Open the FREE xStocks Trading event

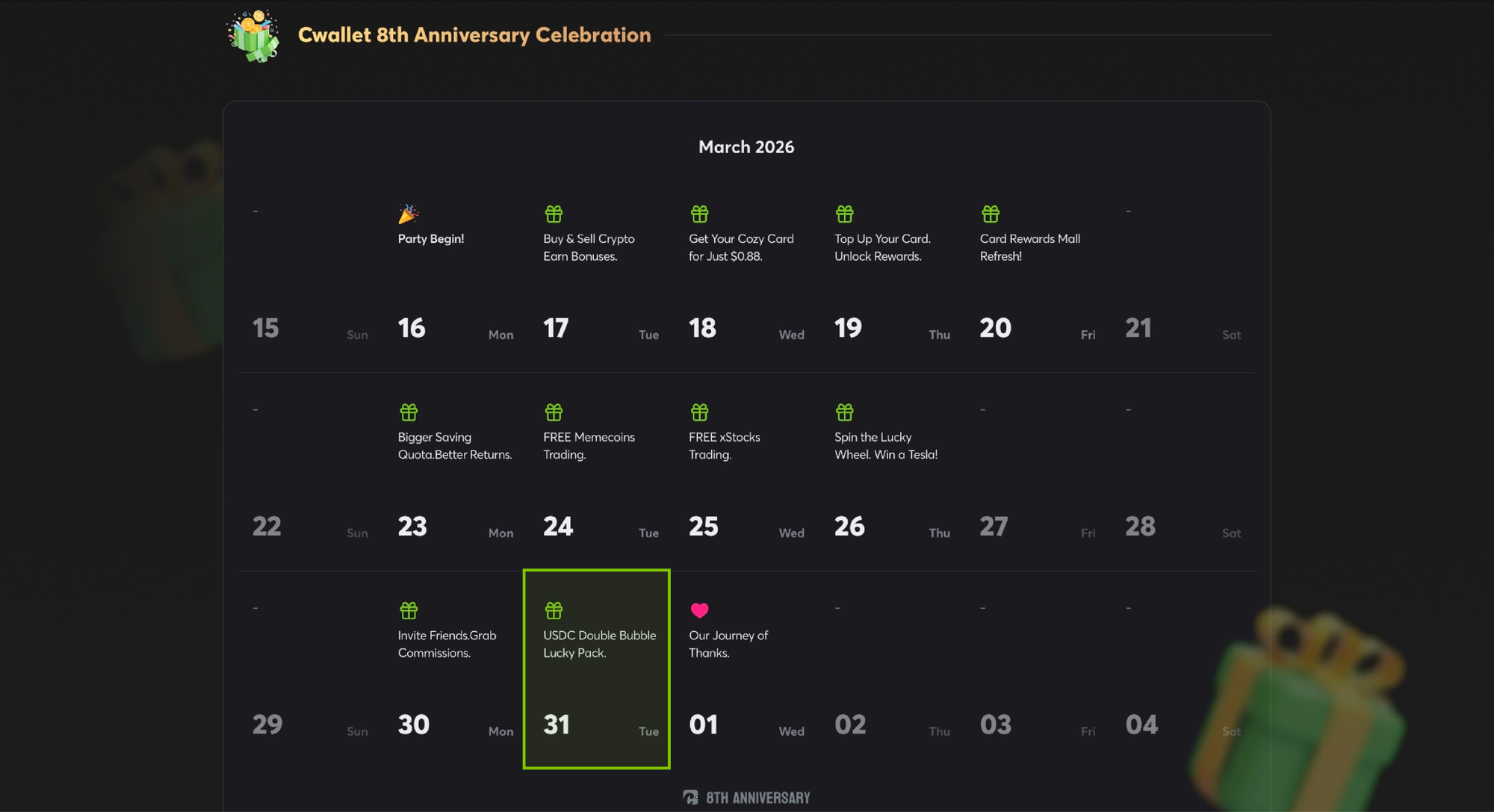point(724,445)
